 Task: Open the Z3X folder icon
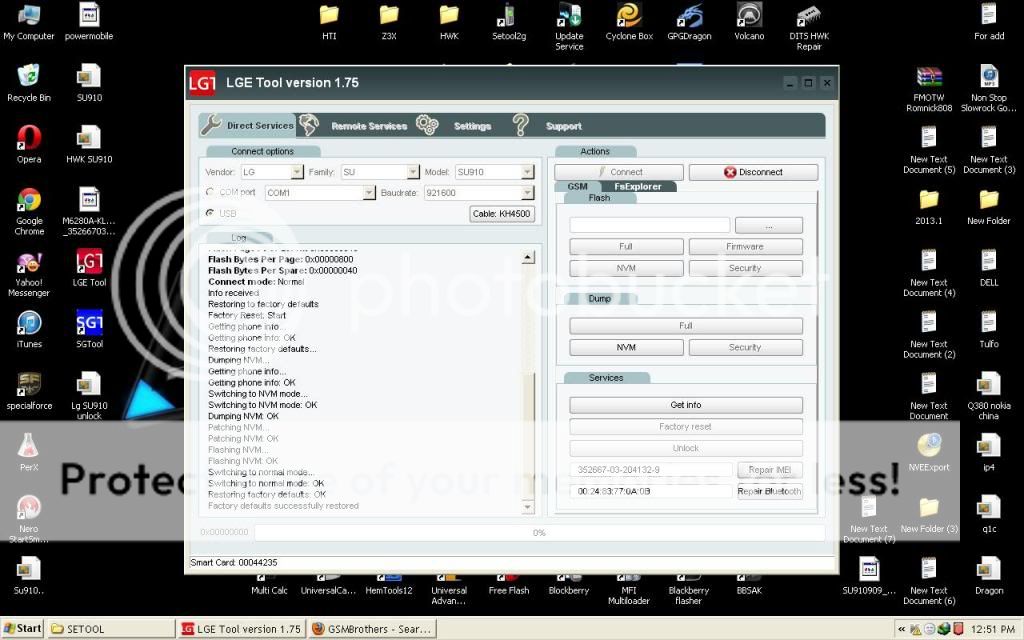pos(389,22)
